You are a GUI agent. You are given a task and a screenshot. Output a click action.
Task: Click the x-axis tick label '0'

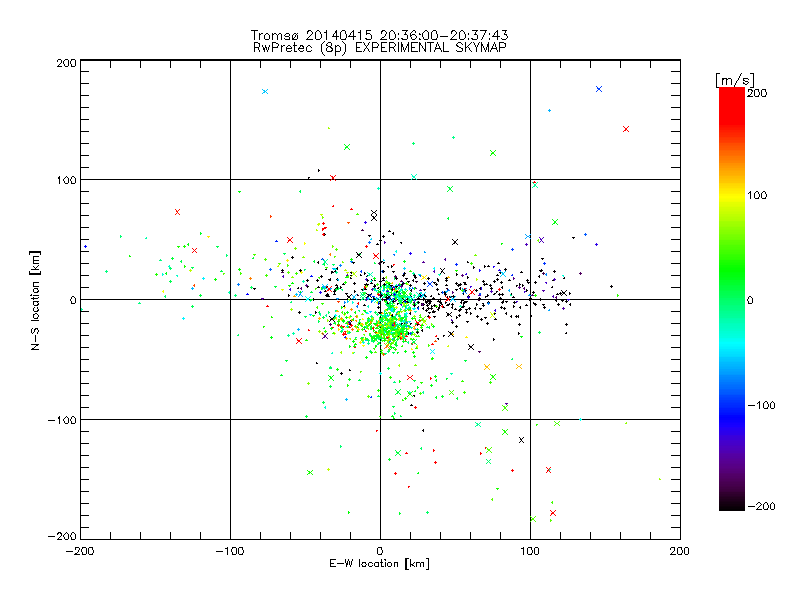[380, 551]
